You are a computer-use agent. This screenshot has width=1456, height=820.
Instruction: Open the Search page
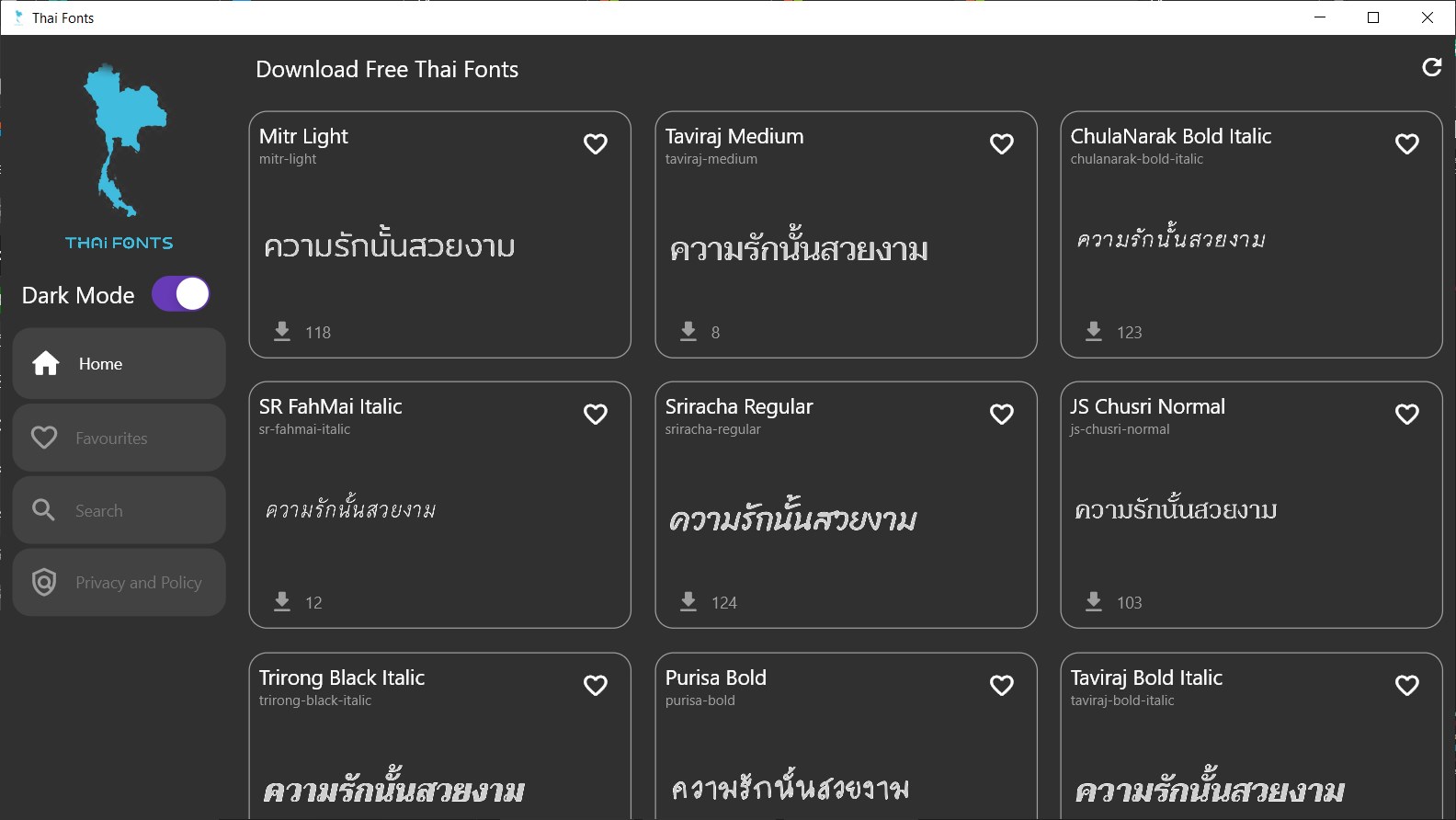click(119, 510)
